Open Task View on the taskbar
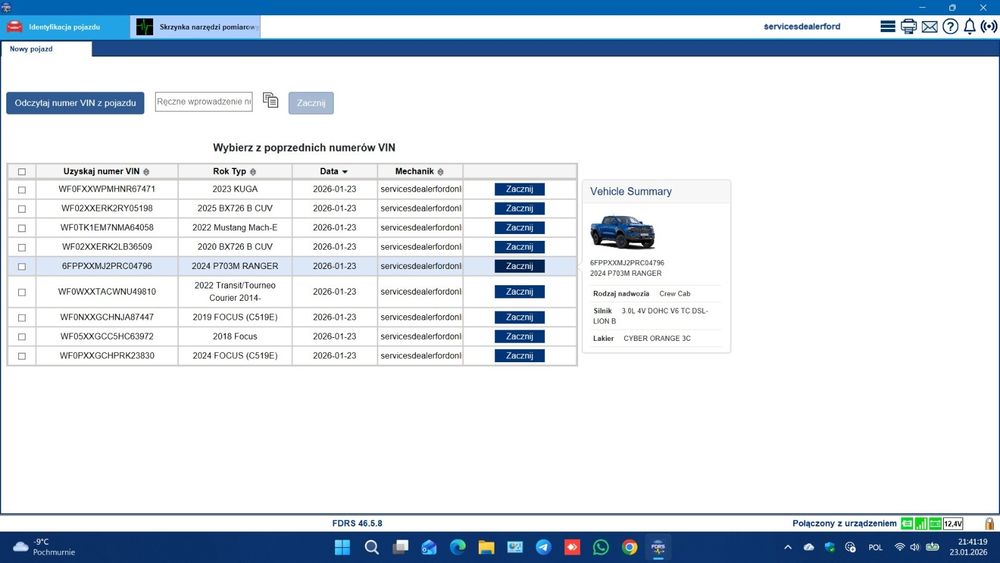Viewport: 1000px width, 563px height. coord(401,547)
